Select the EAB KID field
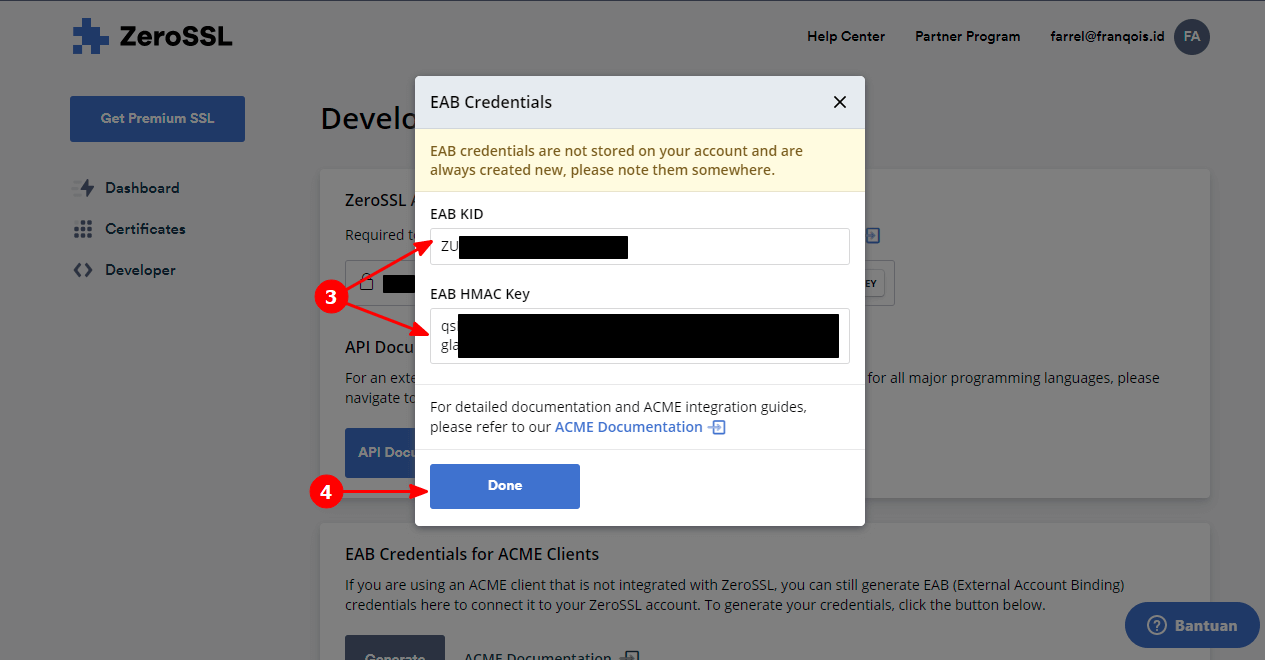This screenshot has height=660, width=1265. 640,247
